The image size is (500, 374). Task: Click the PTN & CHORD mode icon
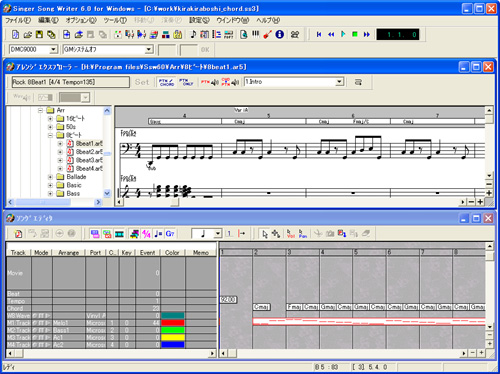166,82
